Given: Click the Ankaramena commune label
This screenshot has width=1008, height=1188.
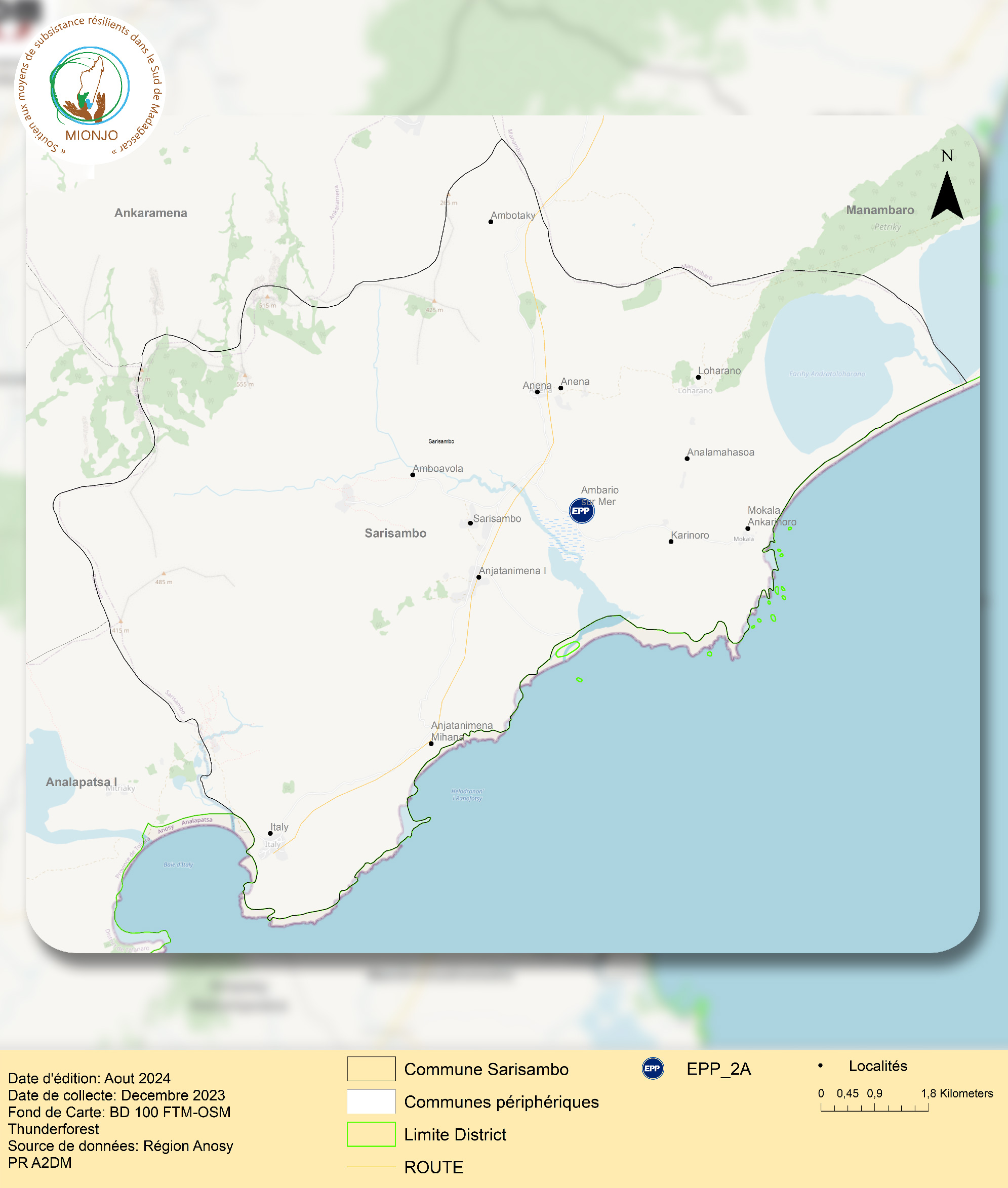Looking at the screenshot, I should (151, 213).
